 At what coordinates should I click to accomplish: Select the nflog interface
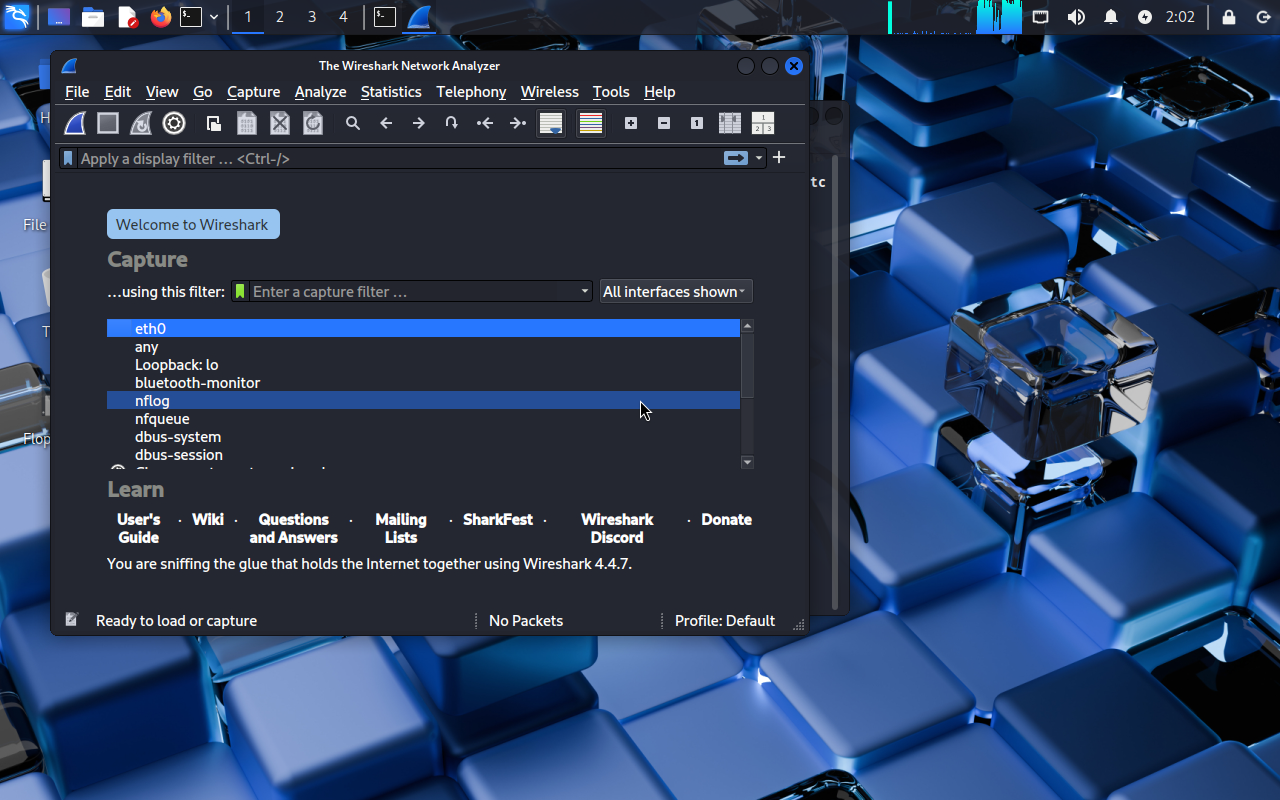pyautogui.click(x=423, y=400)
